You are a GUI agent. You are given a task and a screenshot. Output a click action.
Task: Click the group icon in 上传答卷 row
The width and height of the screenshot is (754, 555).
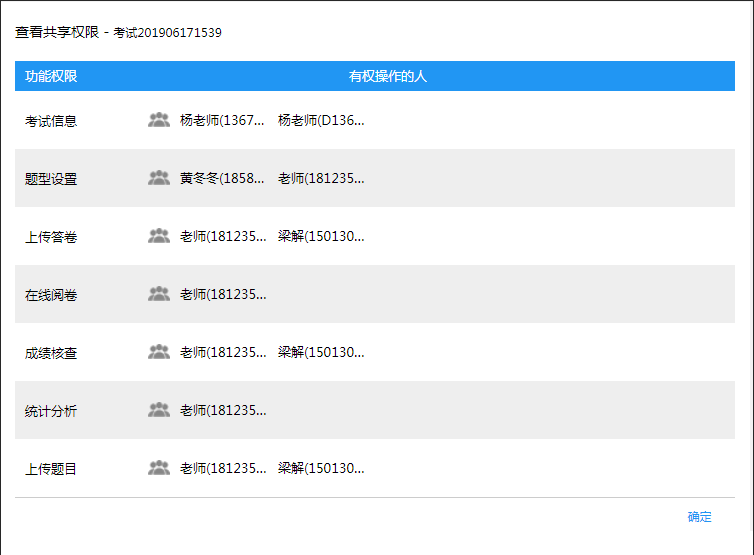[x=159, y=236]
